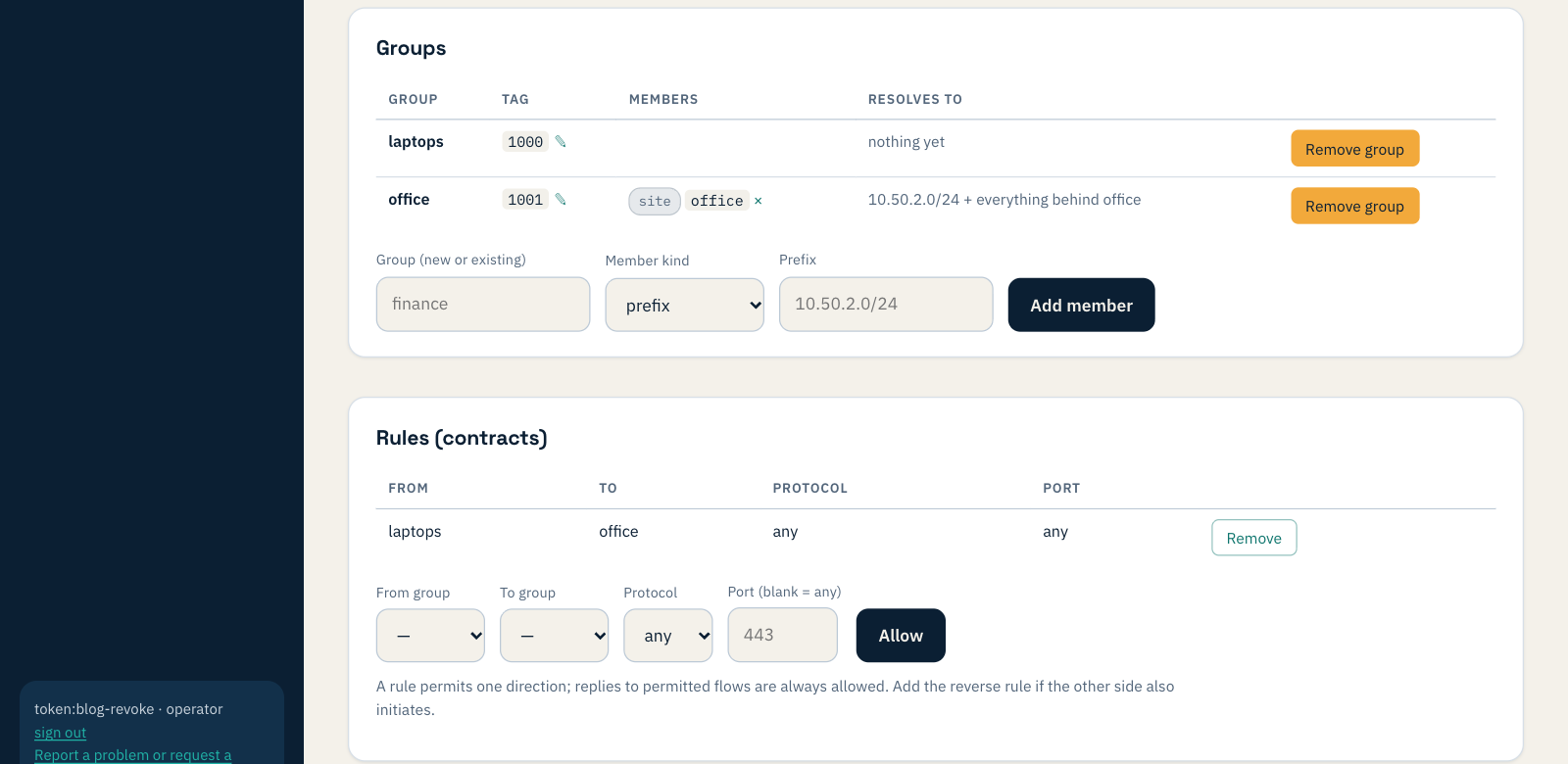
Task: Focus the Port input field
Action: pos(782,635)
